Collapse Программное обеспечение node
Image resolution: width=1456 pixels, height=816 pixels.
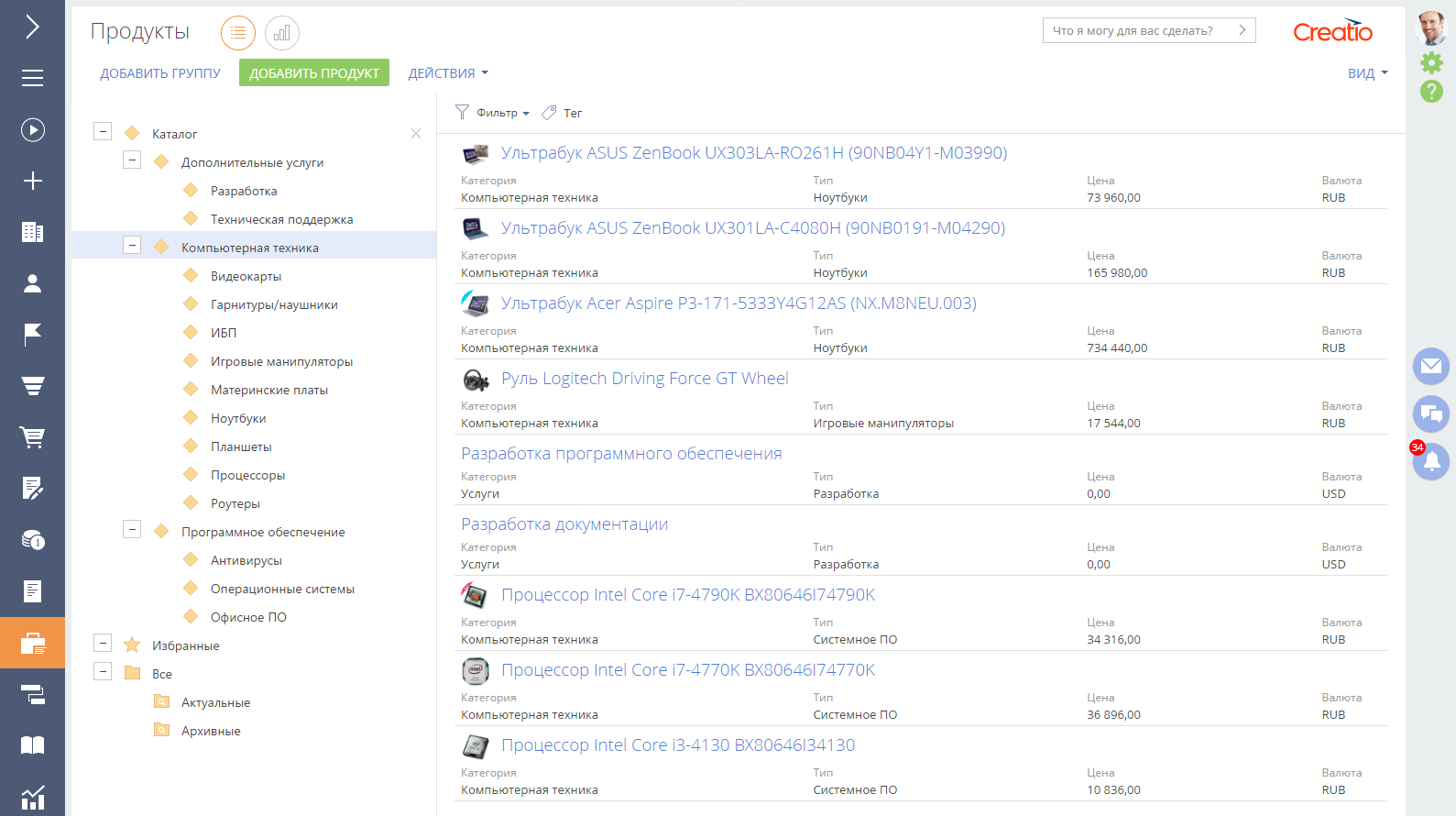click(132, 529)
